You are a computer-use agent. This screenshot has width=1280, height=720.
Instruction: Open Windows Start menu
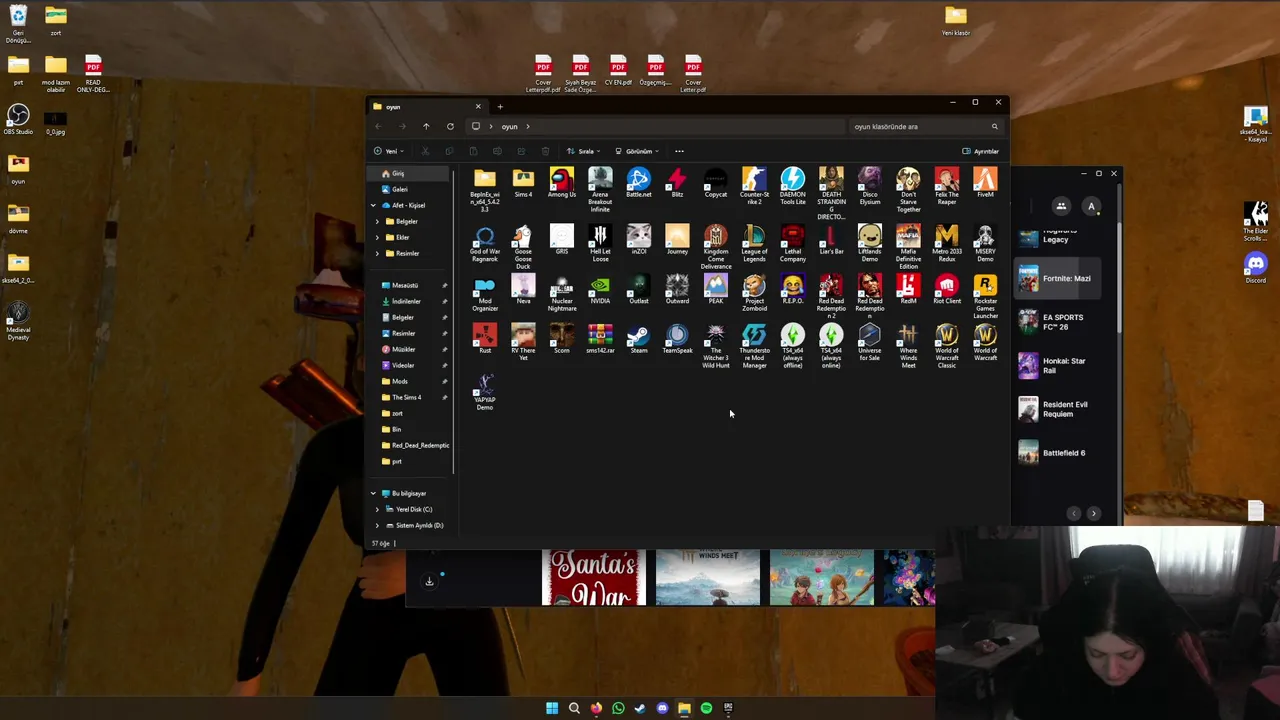coord(552,708)
